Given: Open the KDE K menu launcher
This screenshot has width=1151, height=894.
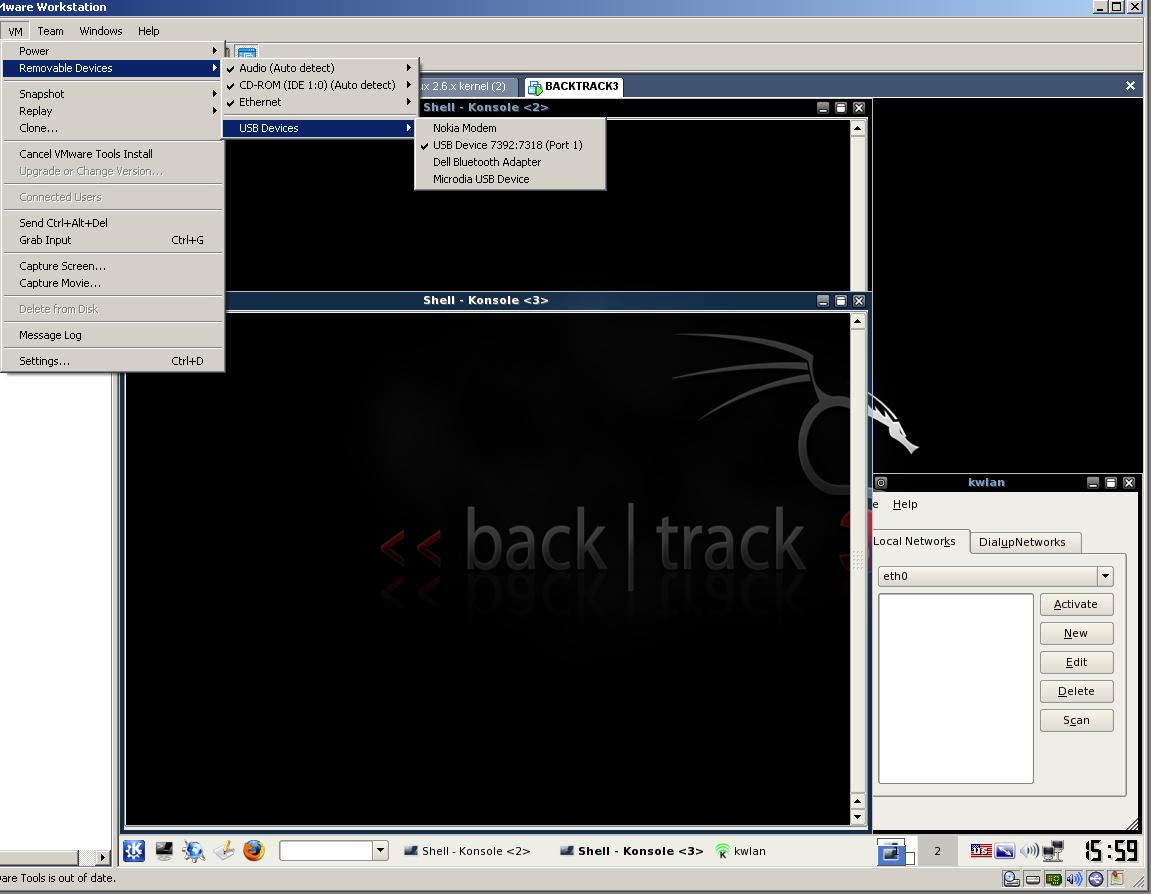Looking at the screenshot, I should point(134,851).
